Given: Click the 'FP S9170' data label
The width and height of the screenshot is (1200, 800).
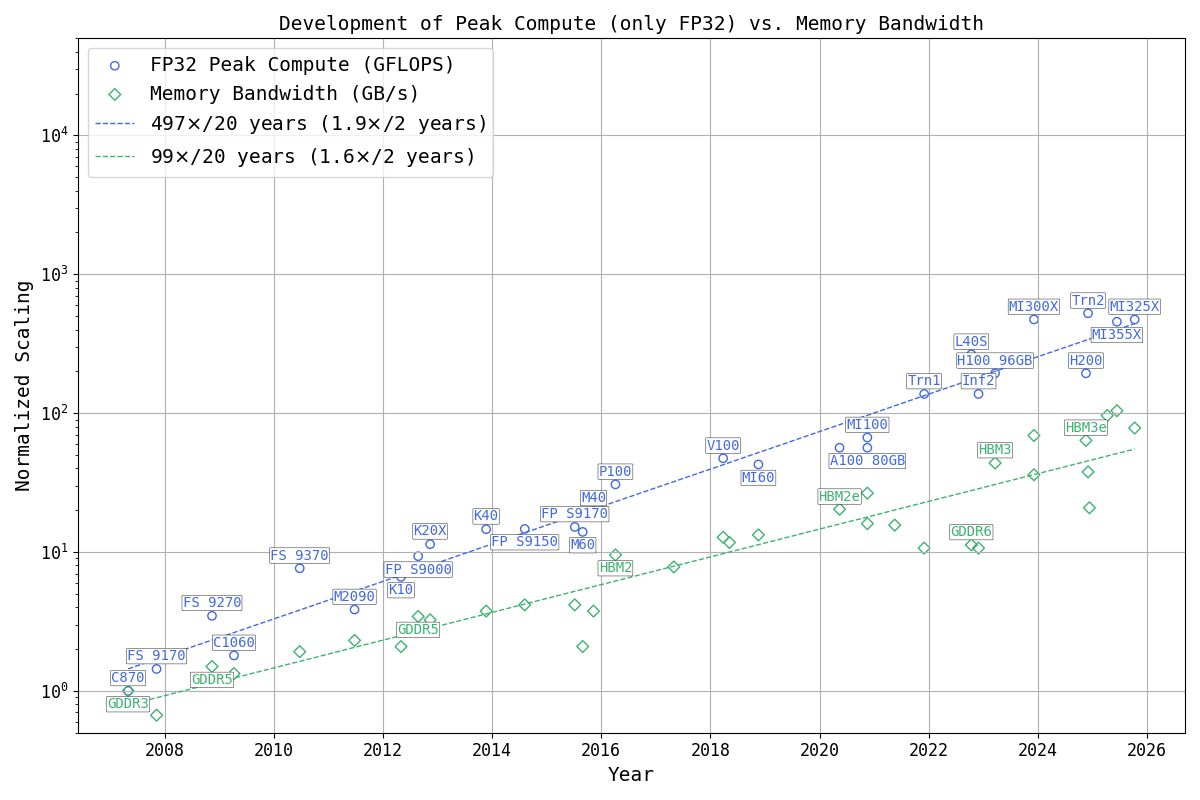Looking at the screenshot, I should click(x=575, y=513).
